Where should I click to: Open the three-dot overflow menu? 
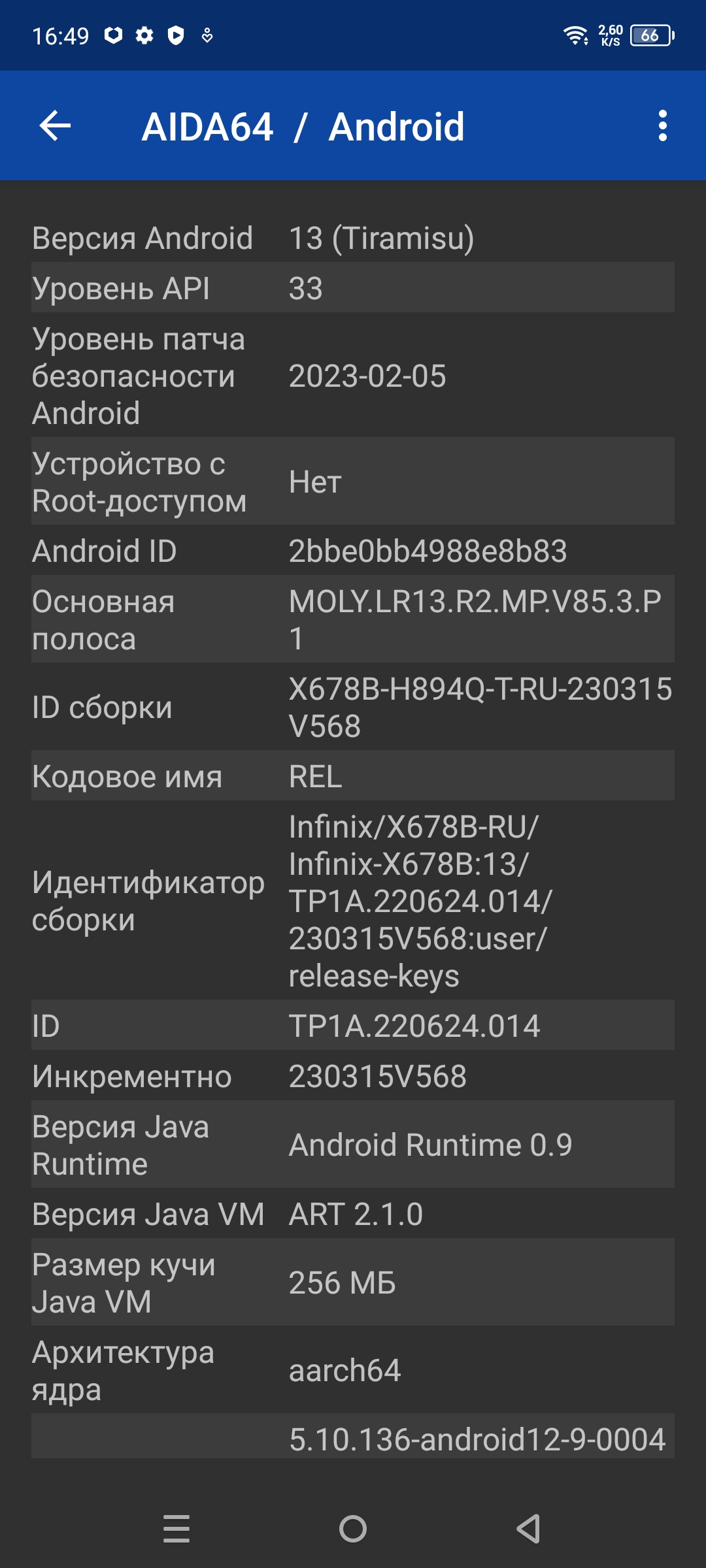663,125
